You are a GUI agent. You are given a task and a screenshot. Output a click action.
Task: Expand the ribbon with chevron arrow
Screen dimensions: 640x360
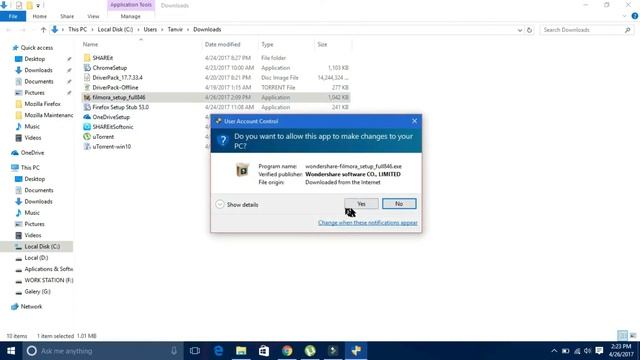(624, 16)
